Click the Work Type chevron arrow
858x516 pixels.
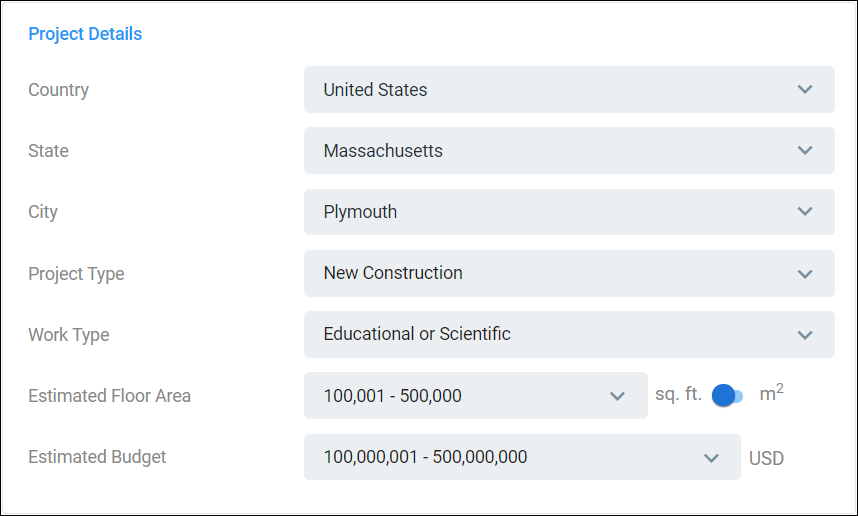804,335
